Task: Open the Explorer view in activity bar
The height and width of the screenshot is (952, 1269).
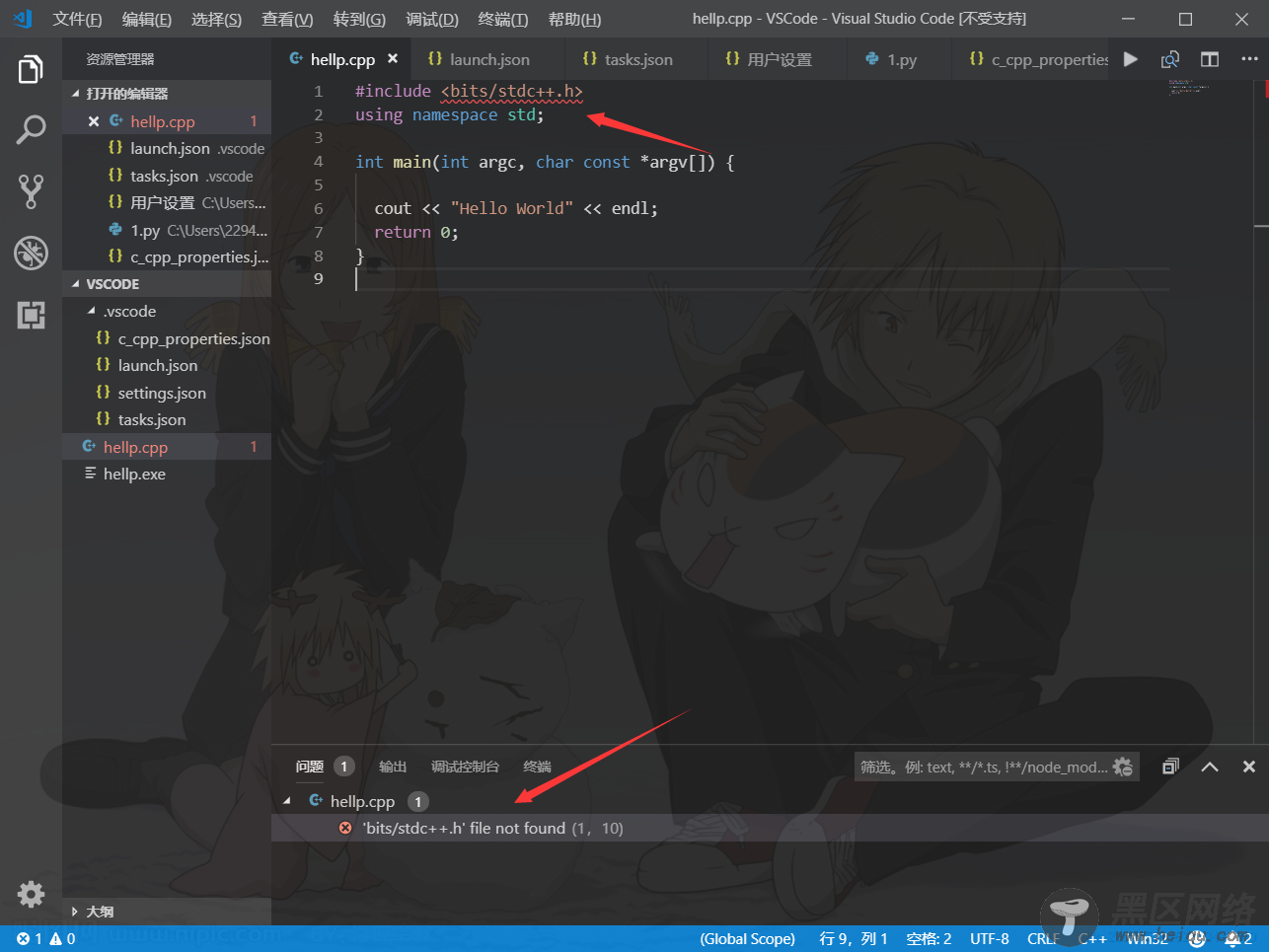Action: 31,70
